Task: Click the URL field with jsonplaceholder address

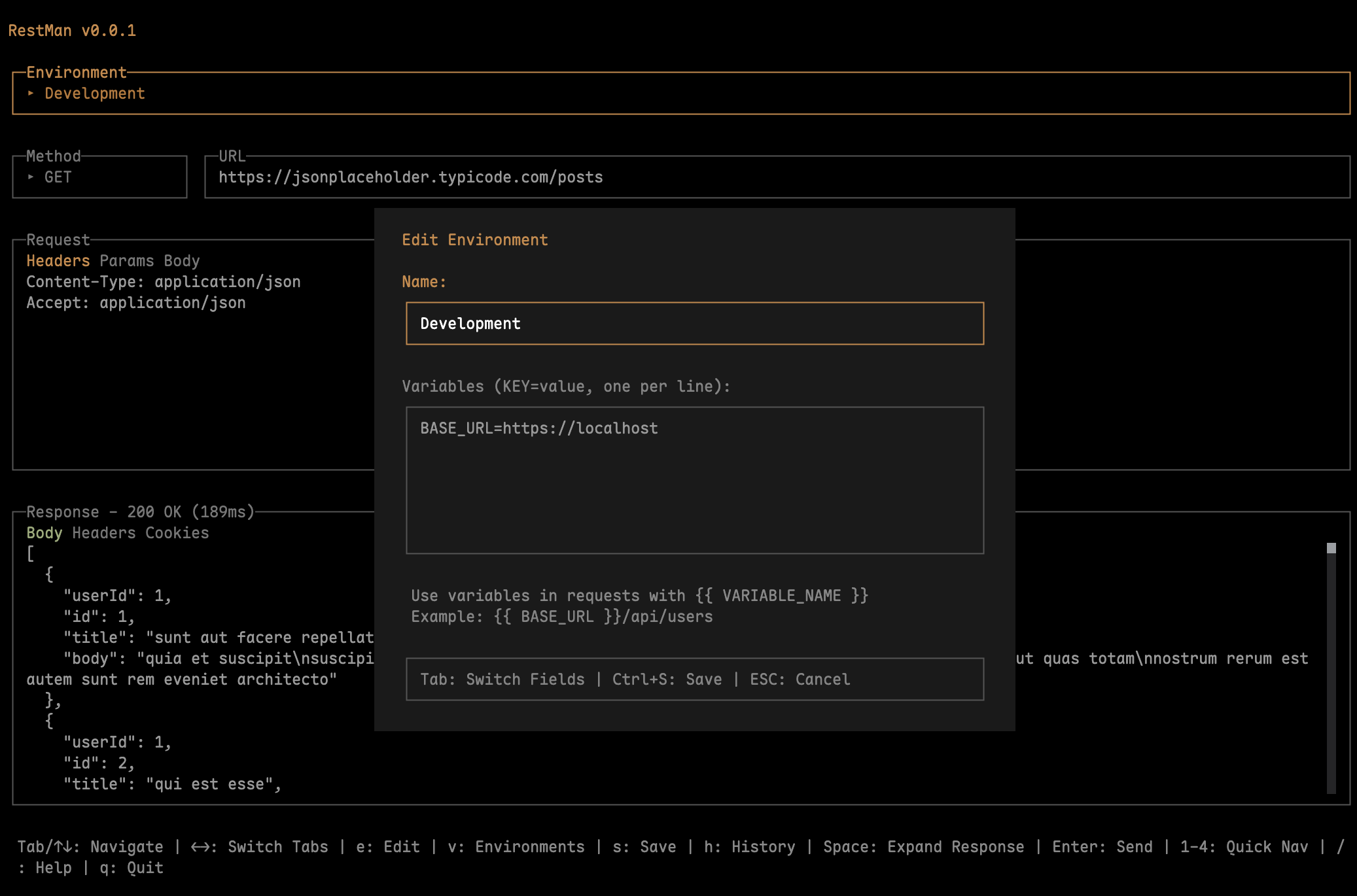Action: coord(411,177)
